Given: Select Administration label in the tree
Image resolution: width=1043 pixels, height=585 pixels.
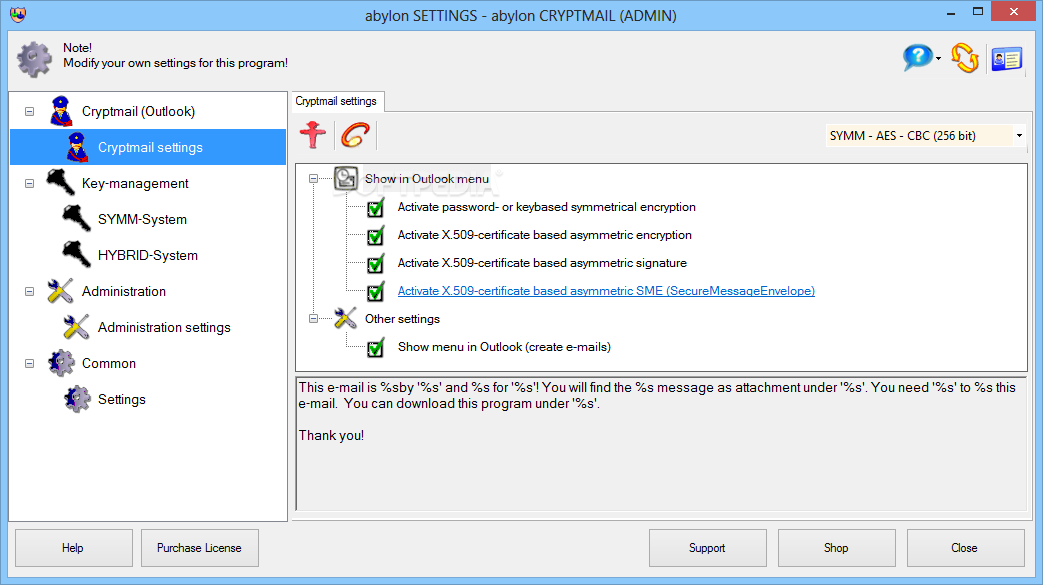Looking at the screenshot, I should pyautogui.click(x=124, y=291).
